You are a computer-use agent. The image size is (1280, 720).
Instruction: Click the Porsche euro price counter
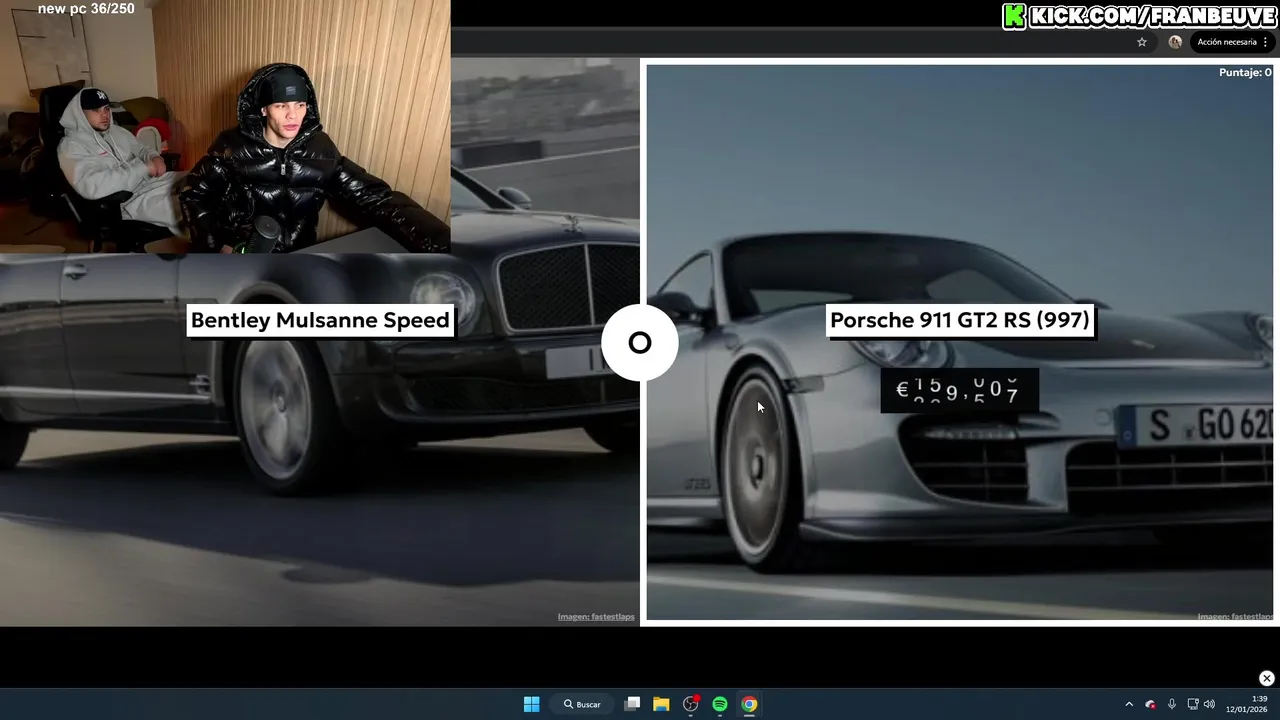959,391
